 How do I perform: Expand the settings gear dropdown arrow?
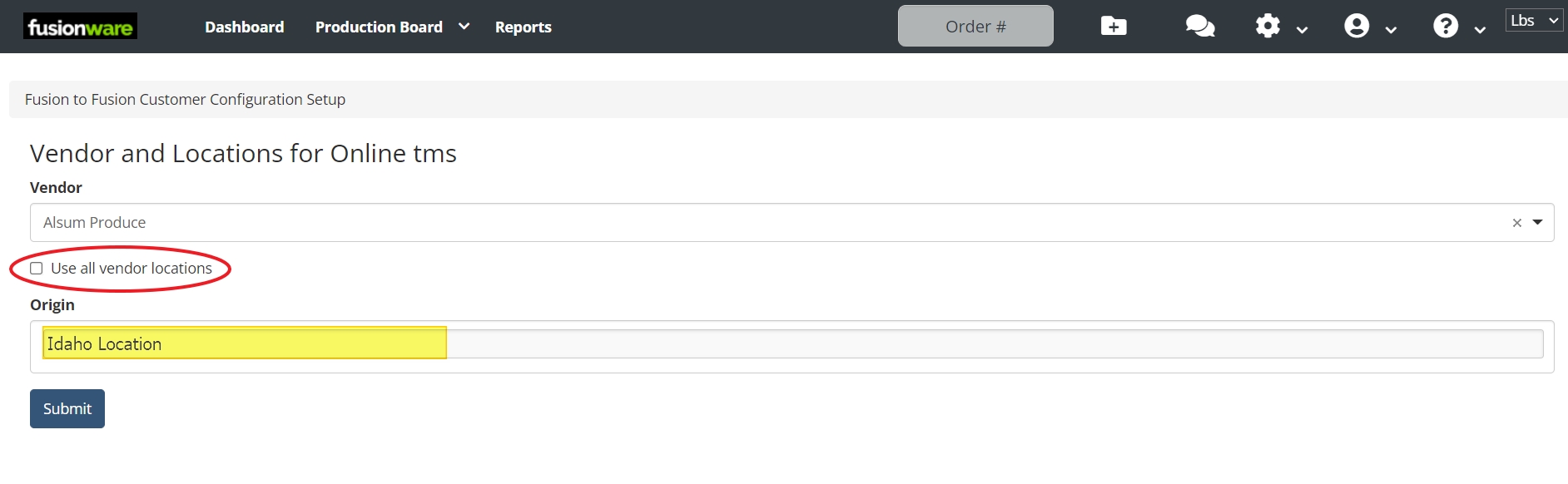[1303, 30]
